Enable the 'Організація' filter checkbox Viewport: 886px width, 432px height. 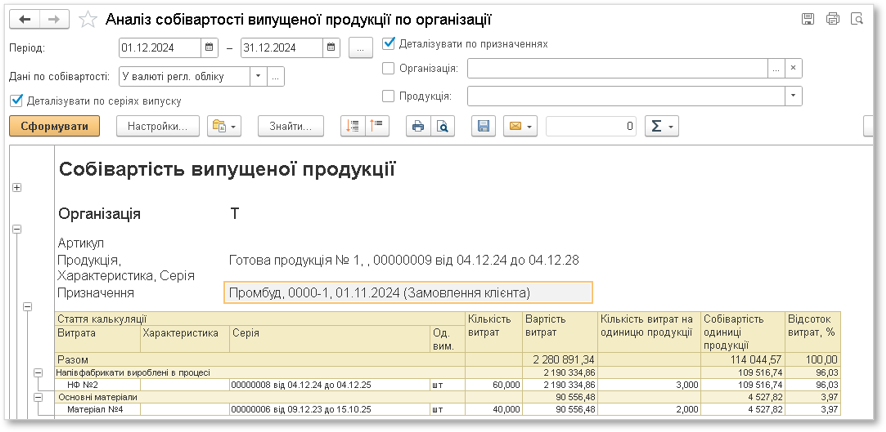coord(389,68)
